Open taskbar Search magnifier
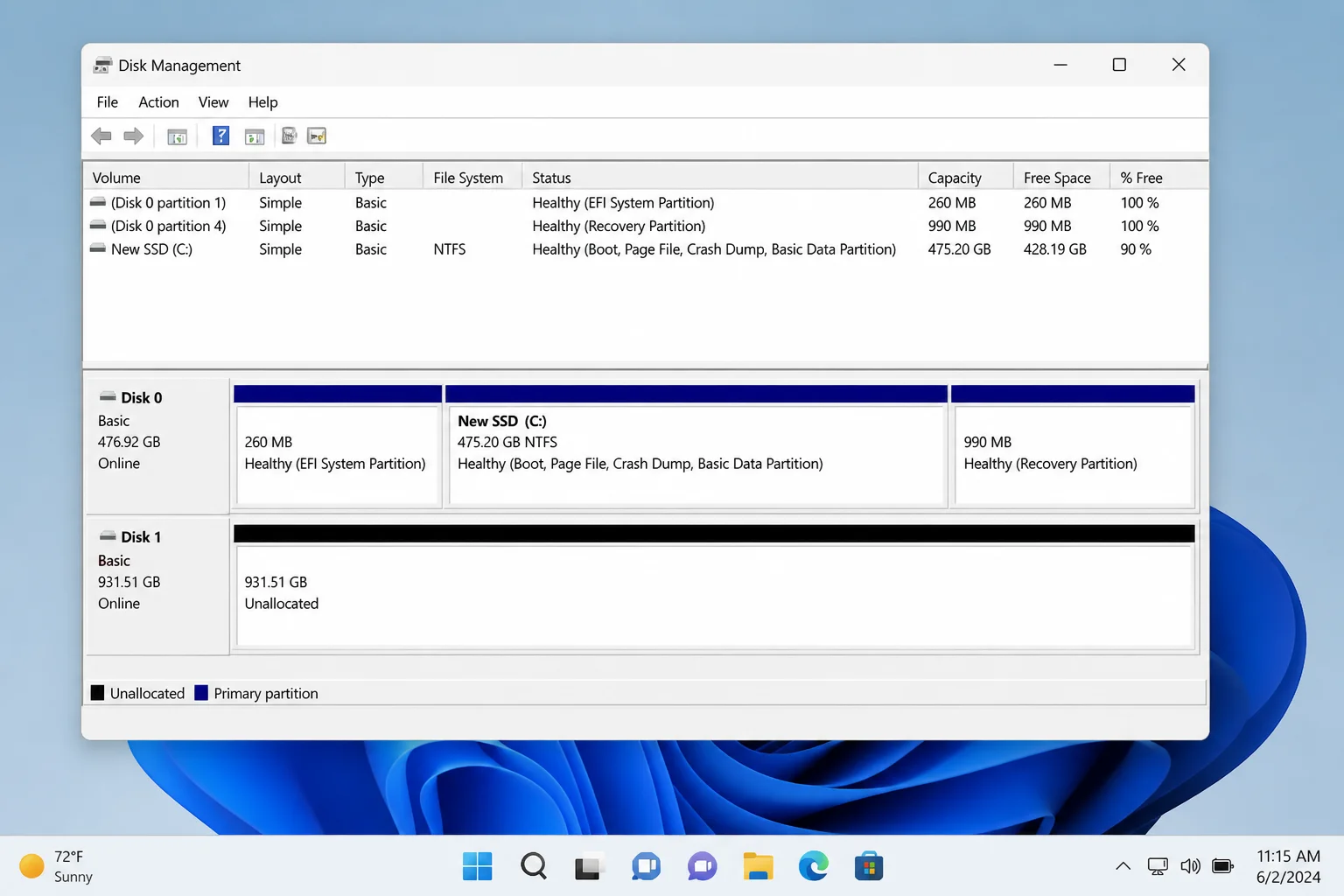Viewport: 1344px width, 896px height. point(533,866)
